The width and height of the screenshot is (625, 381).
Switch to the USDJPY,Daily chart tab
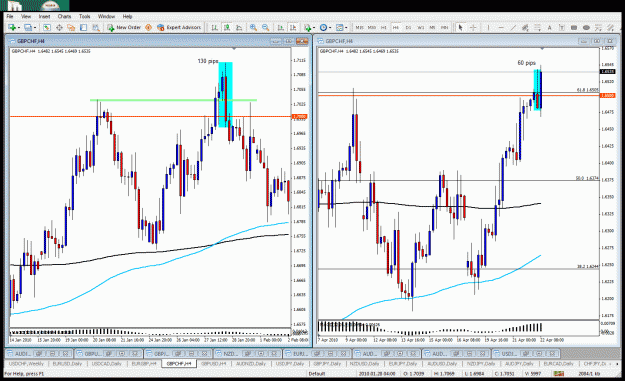click(x=290, y=363)
